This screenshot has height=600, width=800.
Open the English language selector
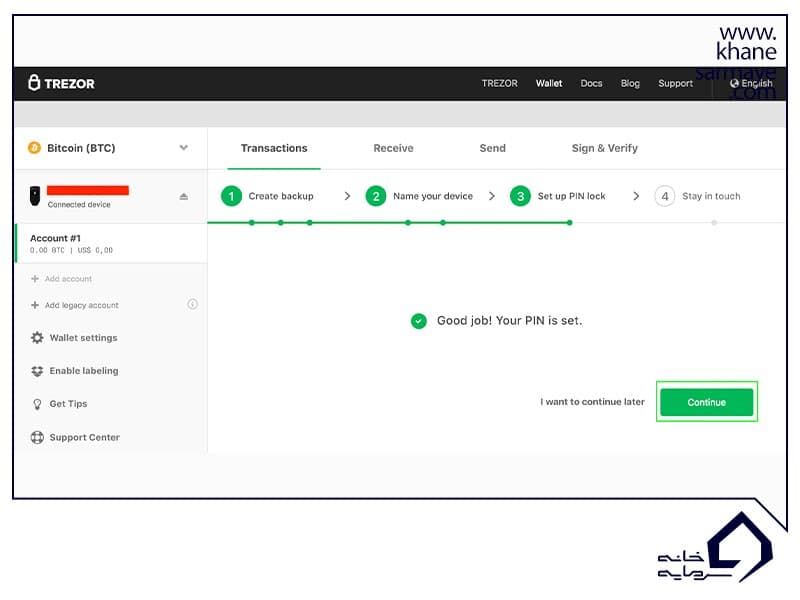(751, 83)
